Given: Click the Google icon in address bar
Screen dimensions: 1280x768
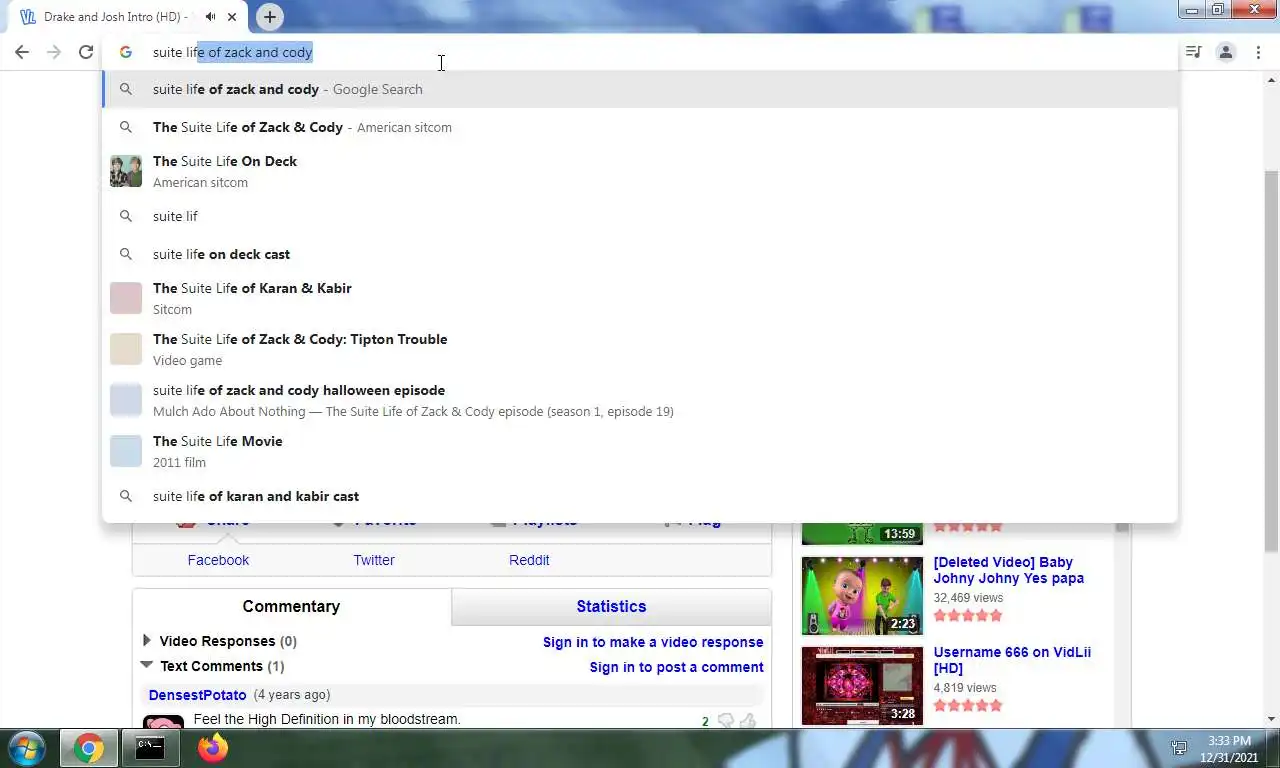Looking at the screenshot, I should pos(126,52).
